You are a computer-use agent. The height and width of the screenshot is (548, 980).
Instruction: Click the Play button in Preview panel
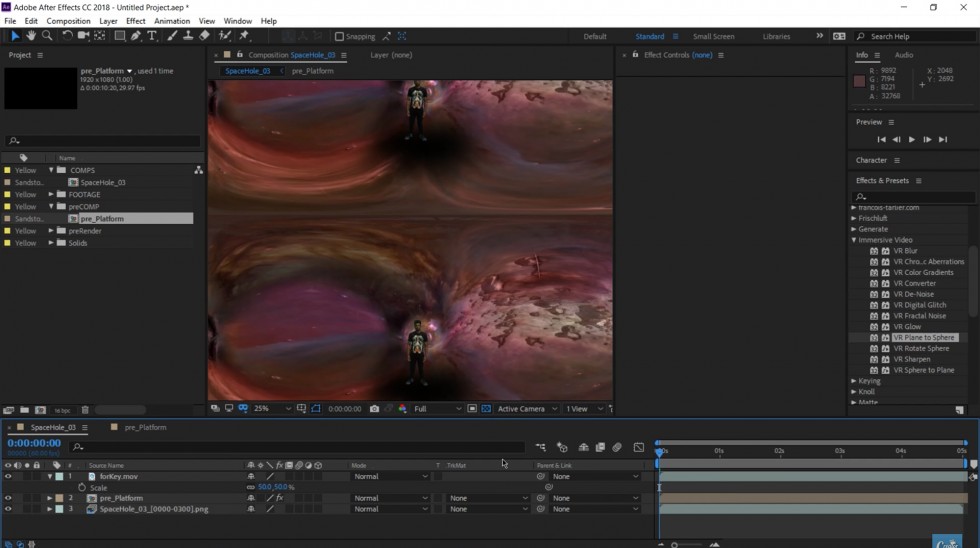coord(911,140)
